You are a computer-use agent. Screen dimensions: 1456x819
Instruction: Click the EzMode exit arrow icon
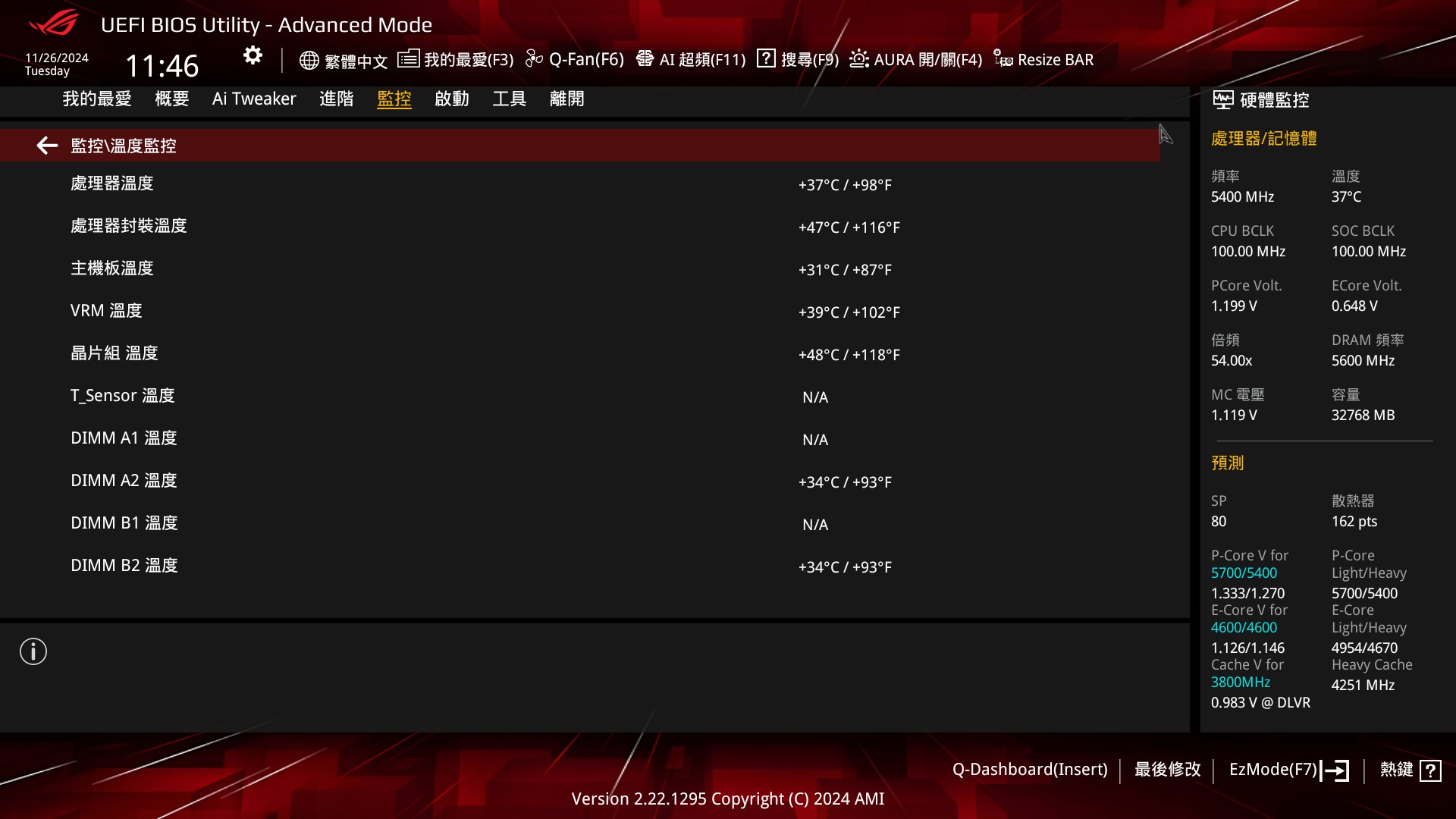(x=1335, y=770)
